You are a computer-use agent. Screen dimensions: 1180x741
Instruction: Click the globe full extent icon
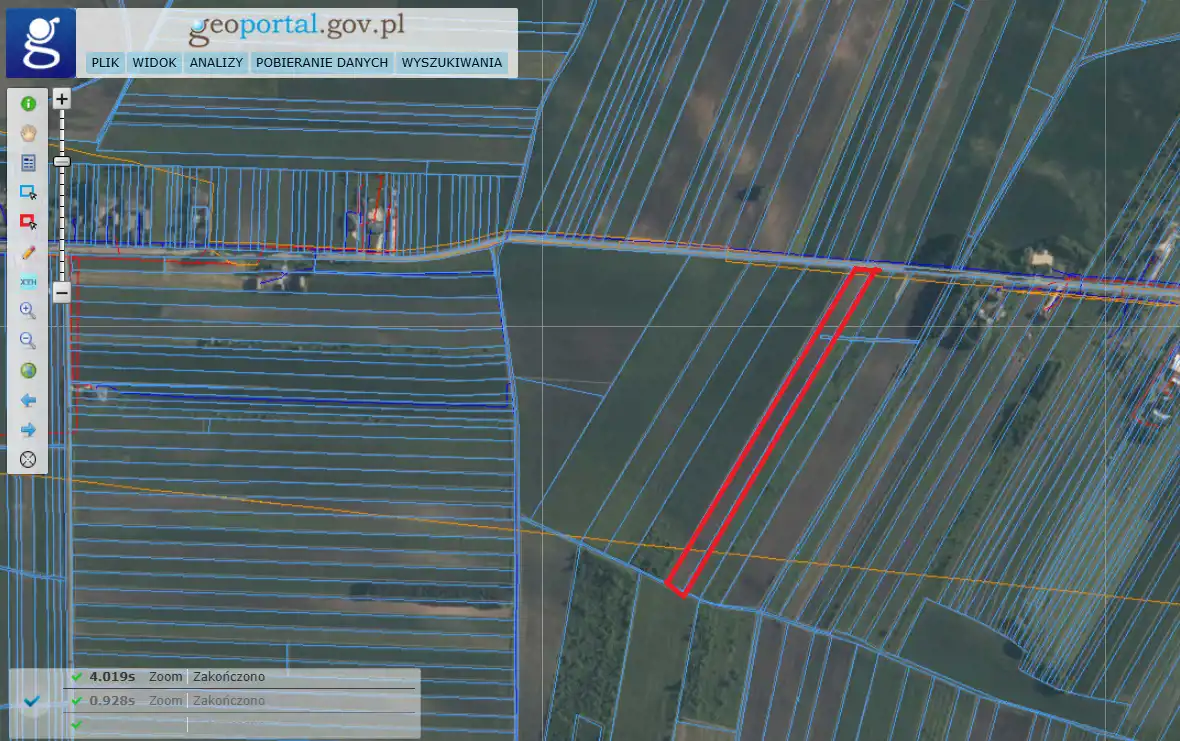28,370
